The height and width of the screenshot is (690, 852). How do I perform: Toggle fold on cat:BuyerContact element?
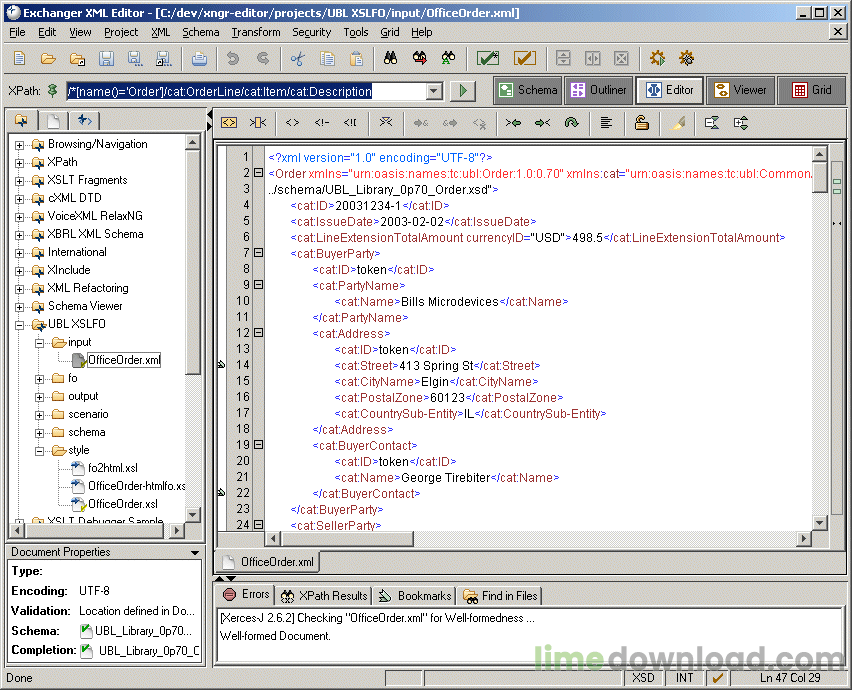pos(258,445)
